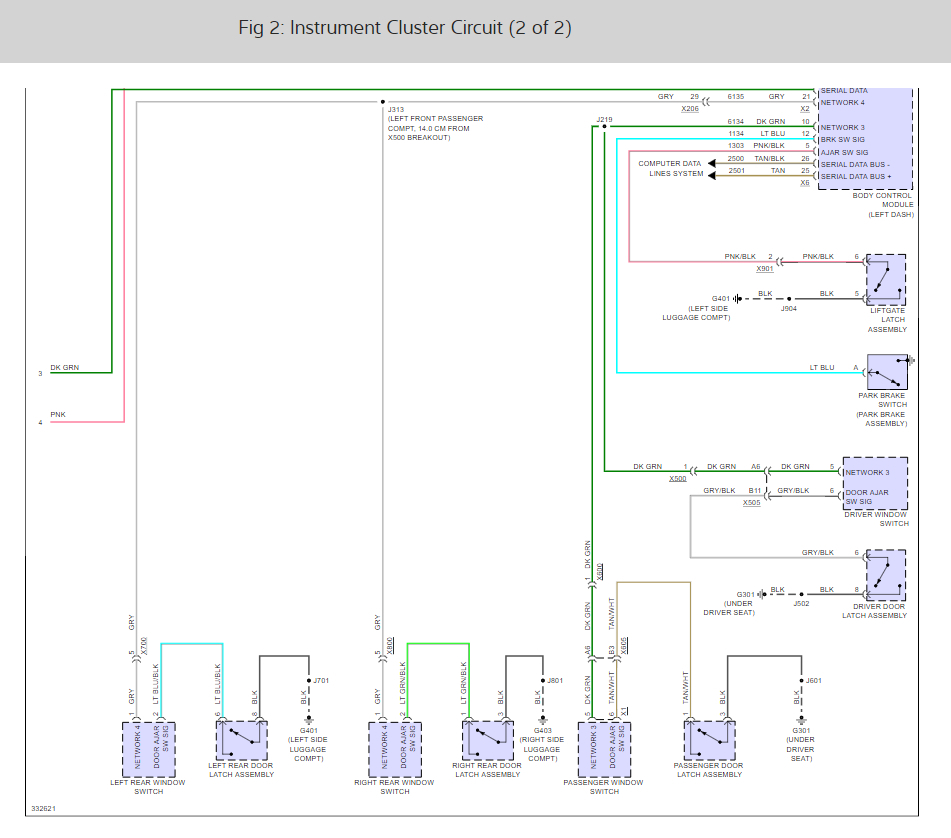Select the Fig 2 Instrument Cluster Circuit title

[405, 28]
